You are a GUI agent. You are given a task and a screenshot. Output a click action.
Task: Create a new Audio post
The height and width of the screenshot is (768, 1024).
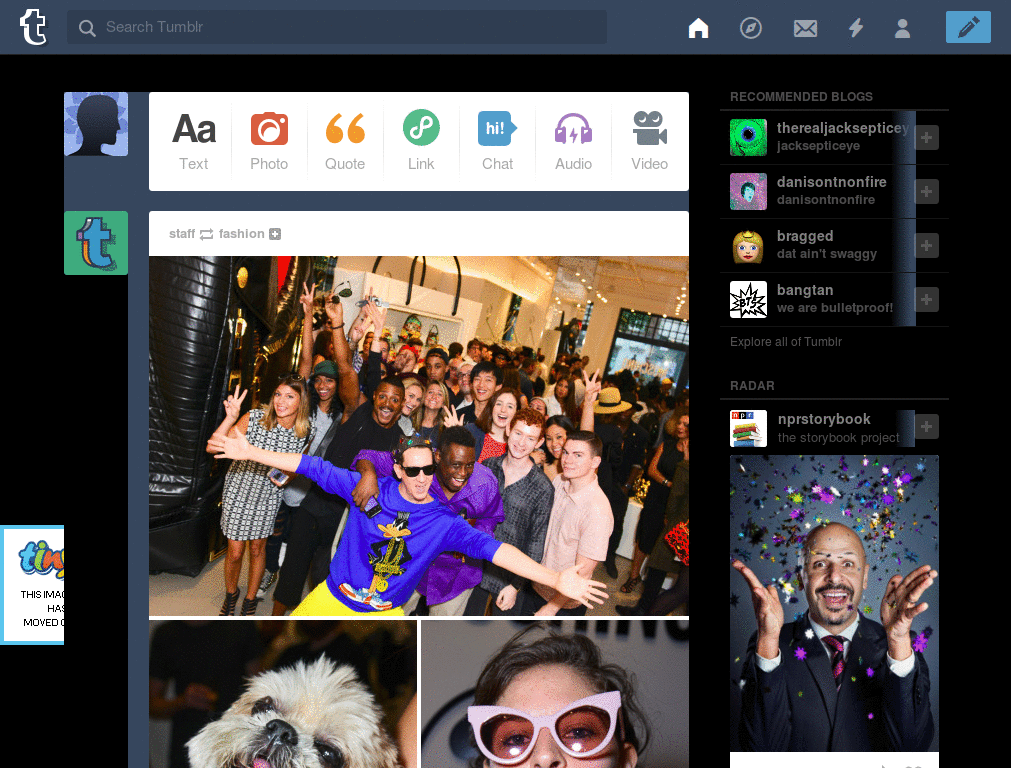tap(573, 142)
